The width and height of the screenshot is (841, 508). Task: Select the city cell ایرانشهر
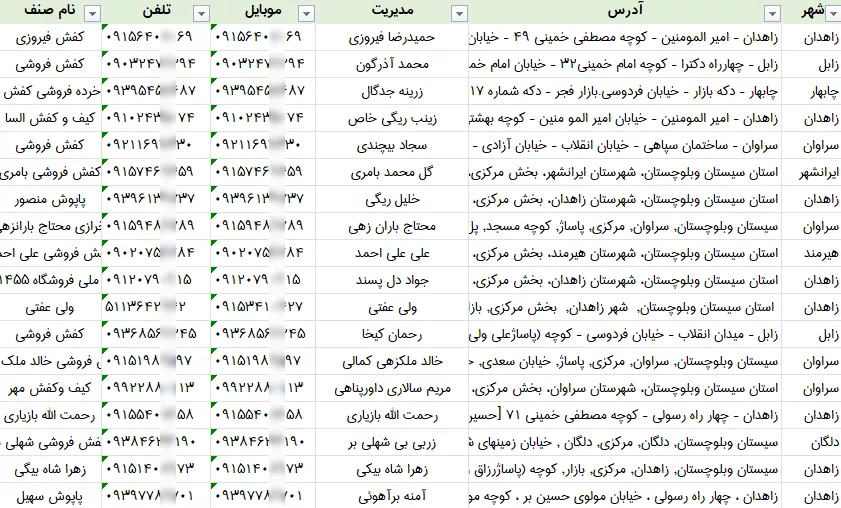812,172
